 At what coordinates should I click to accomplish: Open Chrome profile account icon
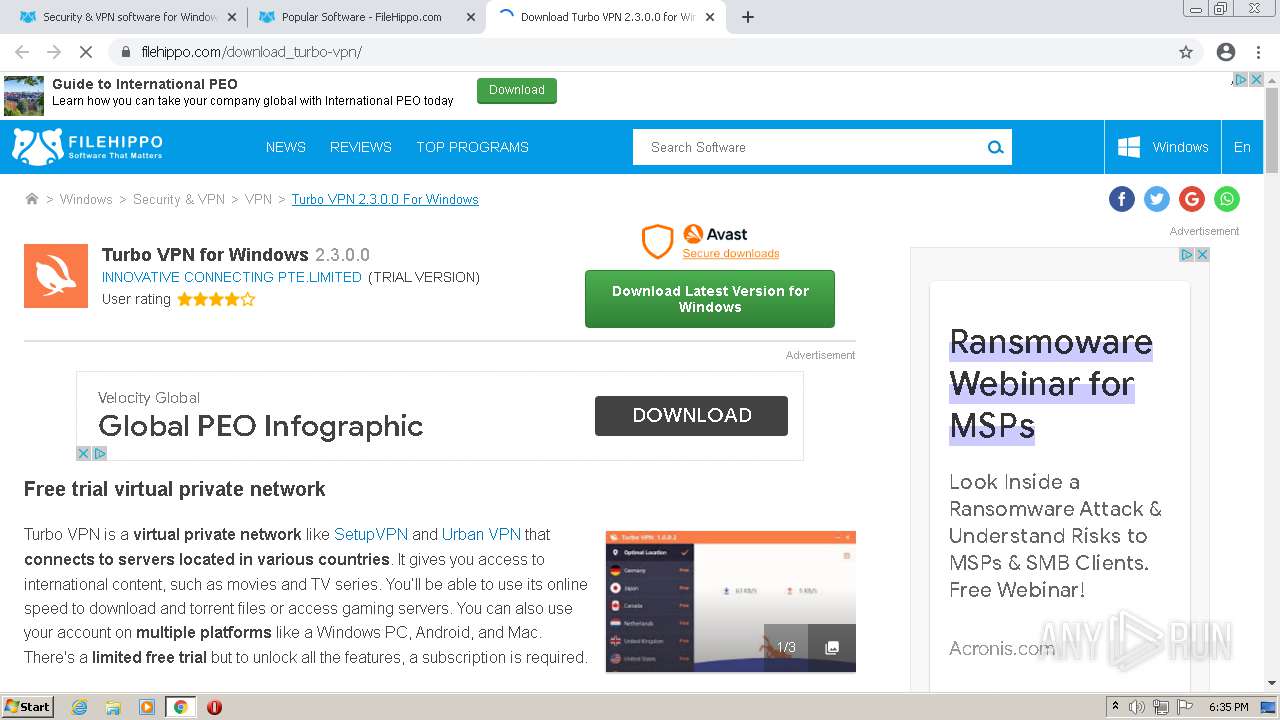point(1226,52)
